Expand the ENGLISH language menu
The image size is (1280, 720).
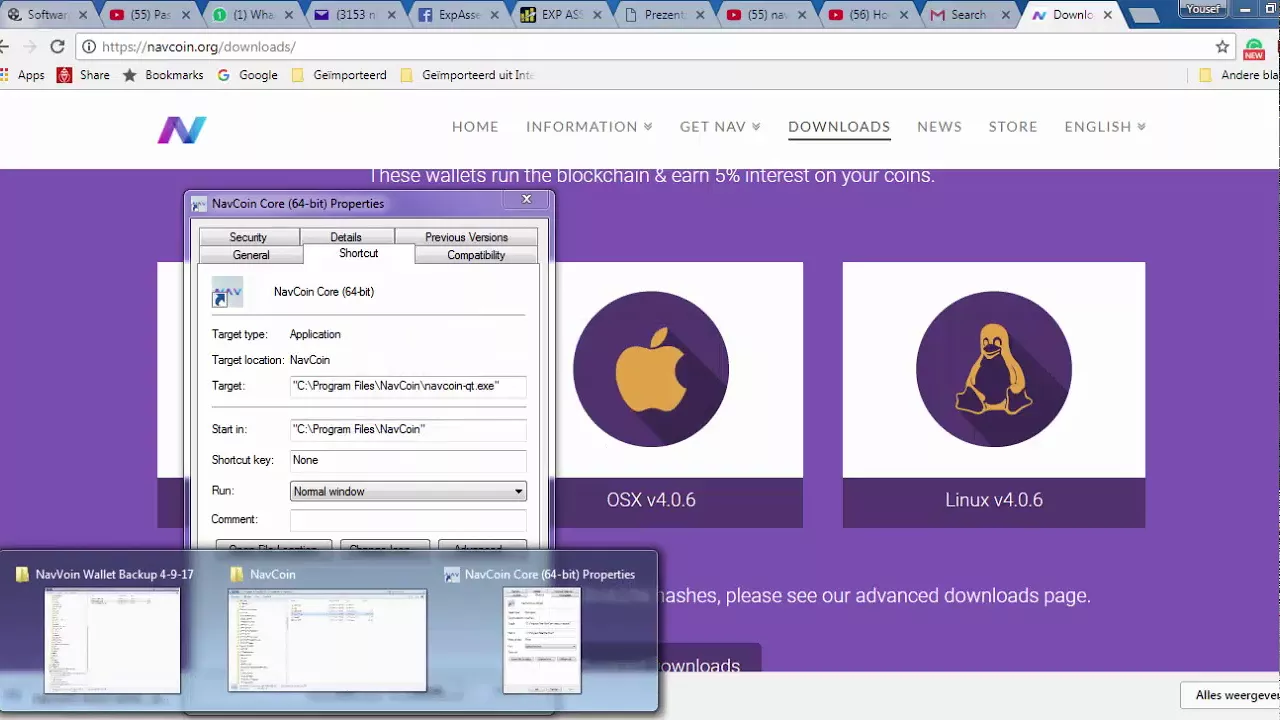point(1105,127)
